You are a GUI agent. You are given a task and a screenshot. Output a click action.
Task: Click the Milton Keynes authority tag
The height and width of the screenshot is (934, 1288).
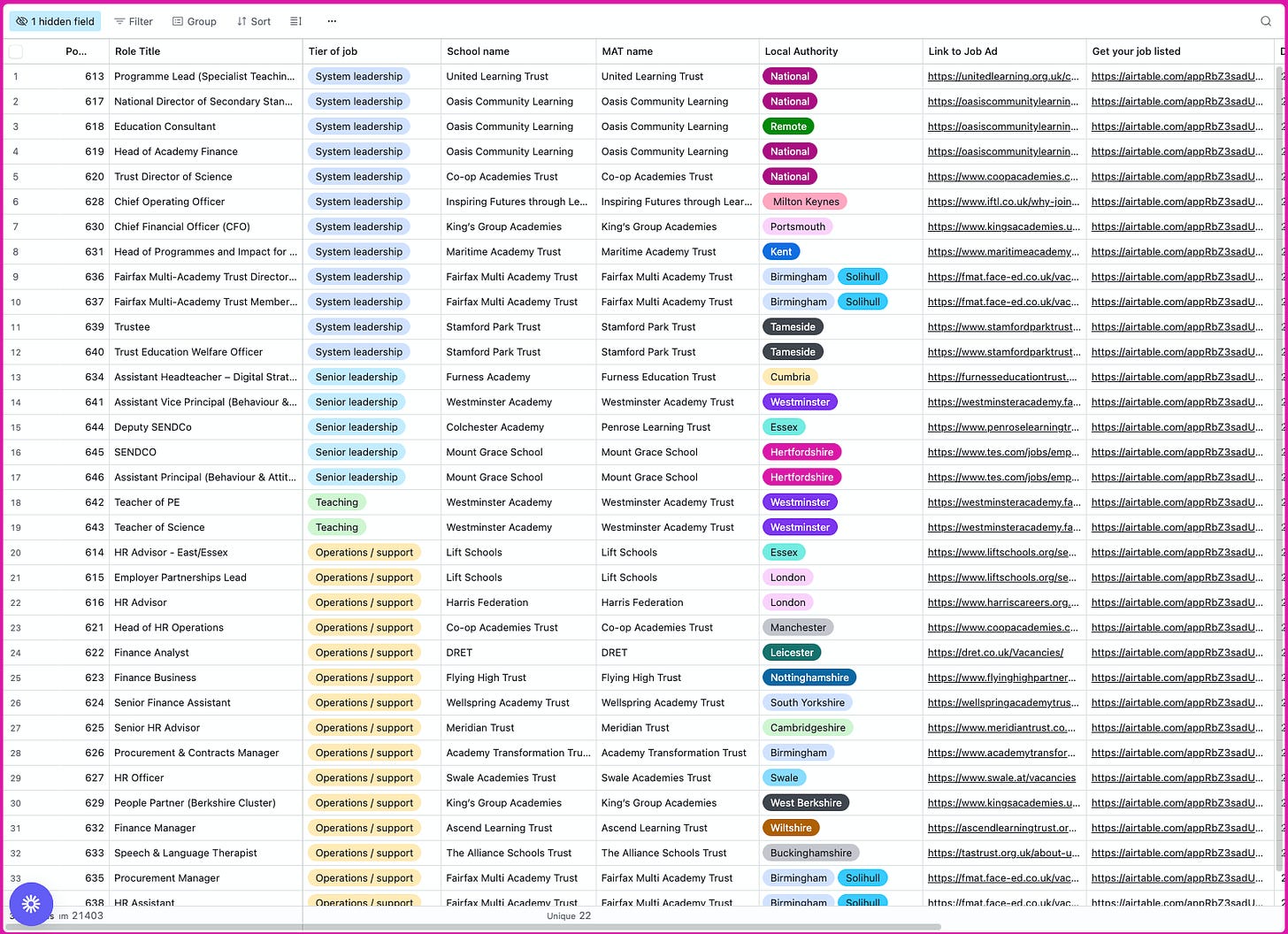(805, 202)
